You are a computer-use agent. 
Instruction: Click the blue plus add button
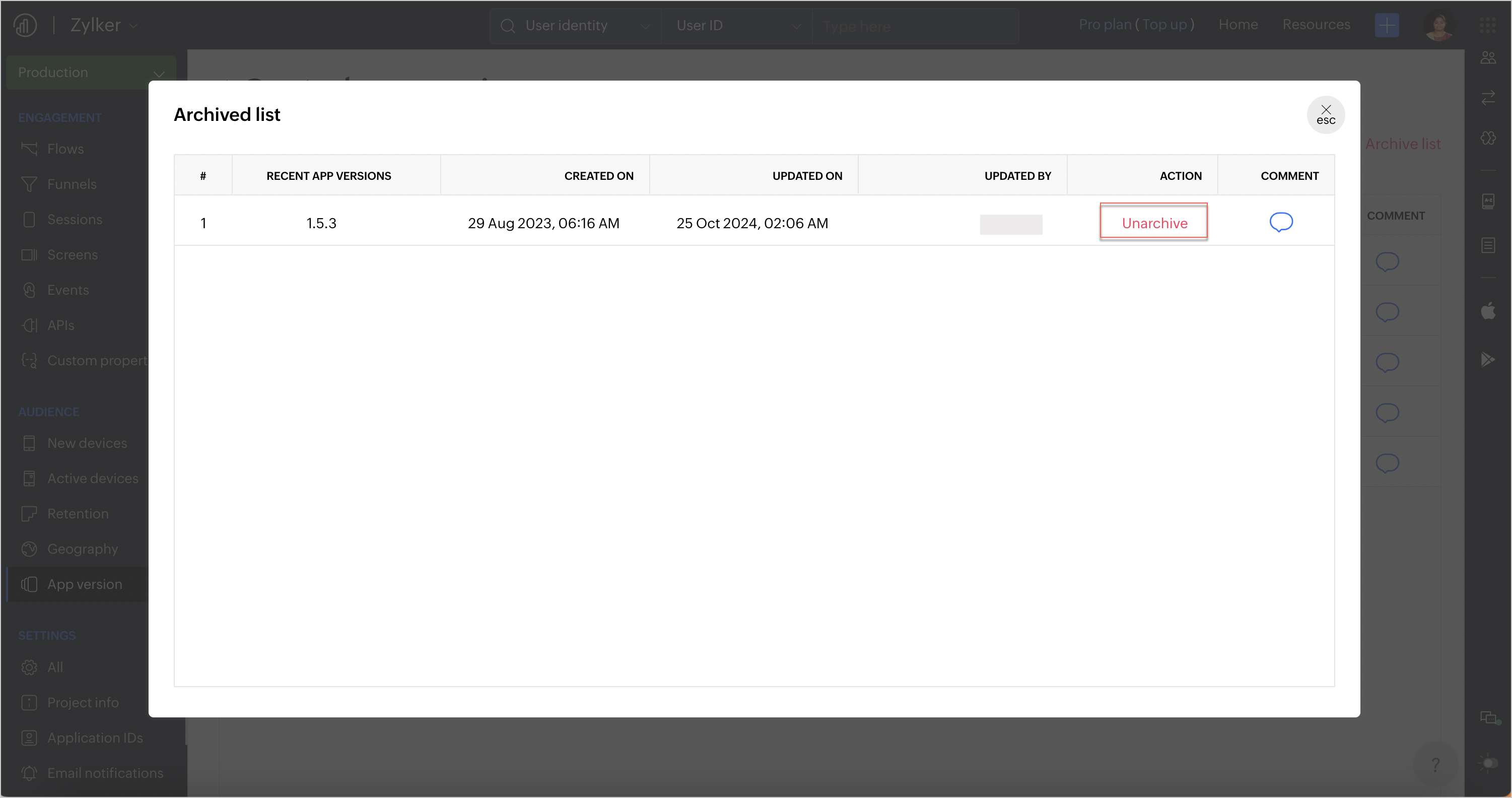click(x=1387, y=25)
